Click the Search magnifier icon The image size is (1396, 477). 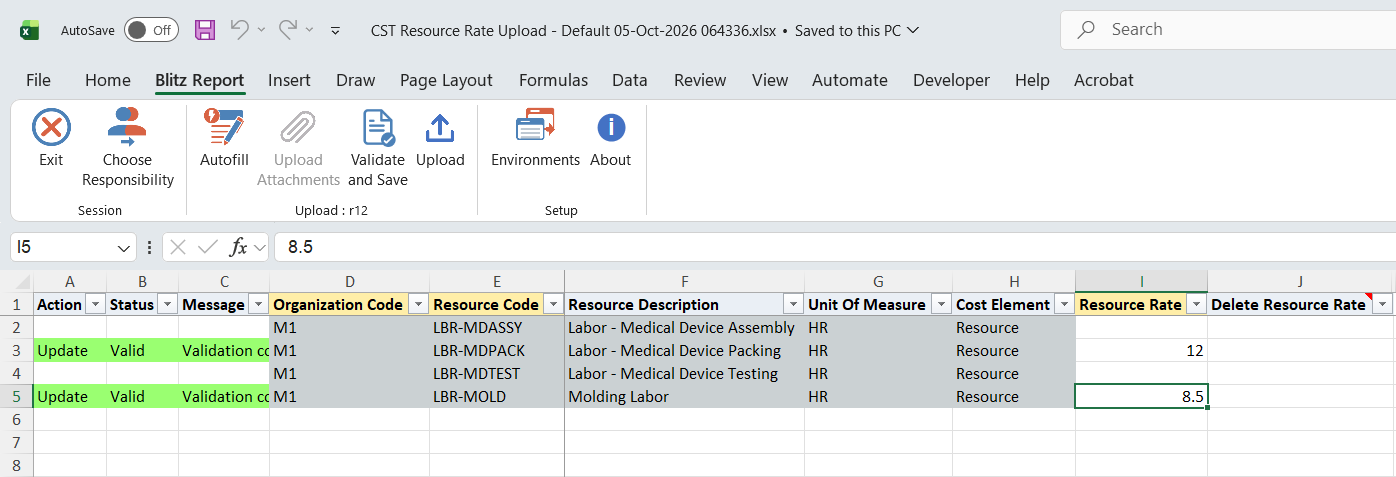[1086, 30]
